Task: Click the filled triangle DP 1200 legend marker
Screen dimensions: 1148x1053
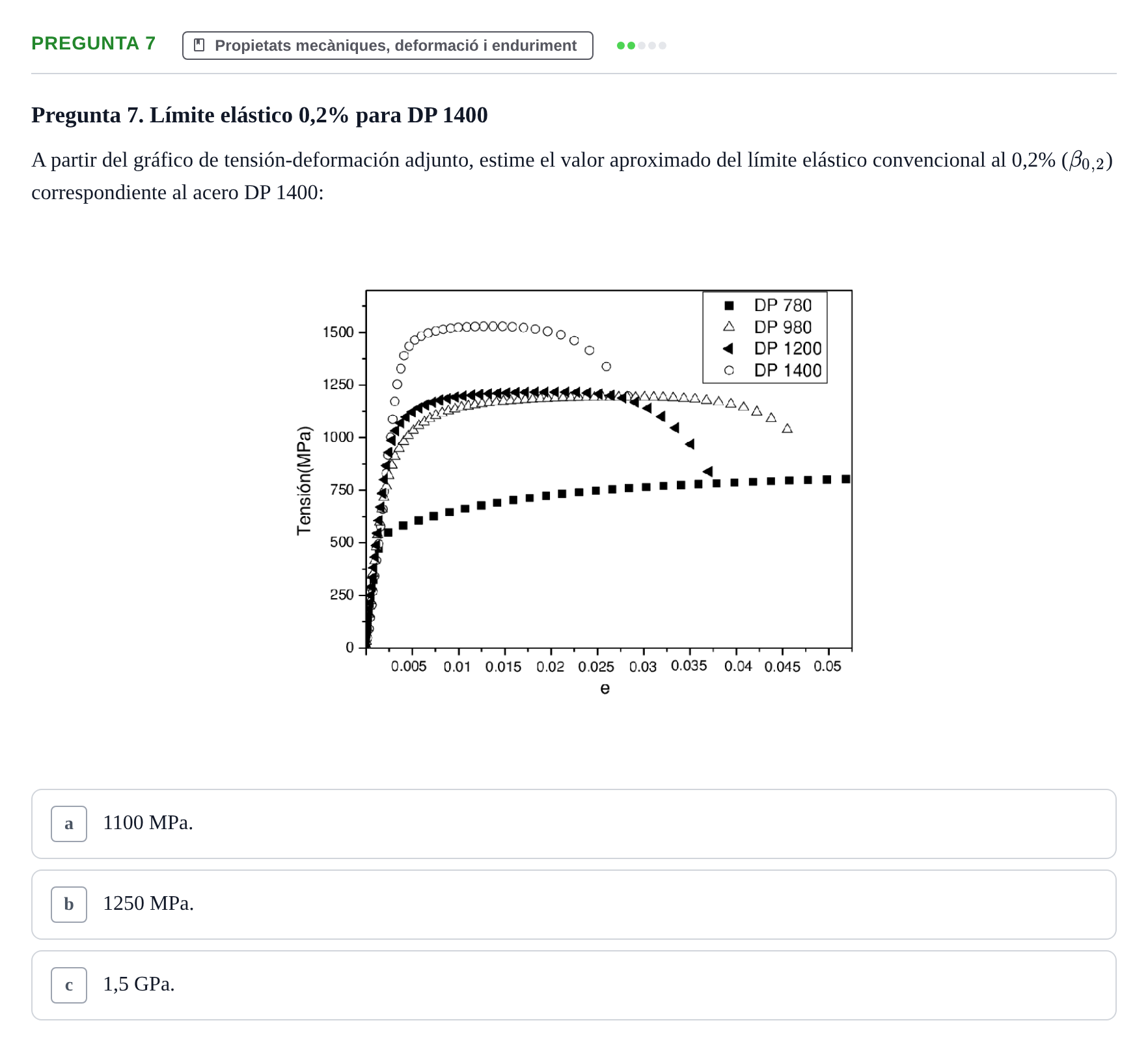Action: pyautogui.click(x=728, y=348)
